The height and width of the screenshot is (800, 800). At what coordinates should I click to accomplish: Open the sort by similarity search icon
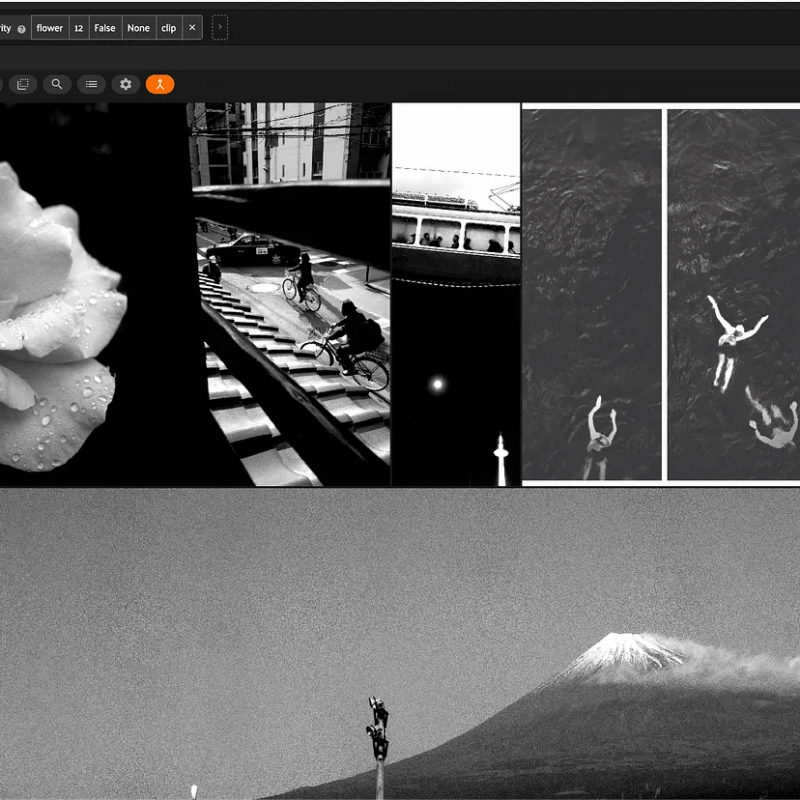pyautogui.click(x=57, y=84)
